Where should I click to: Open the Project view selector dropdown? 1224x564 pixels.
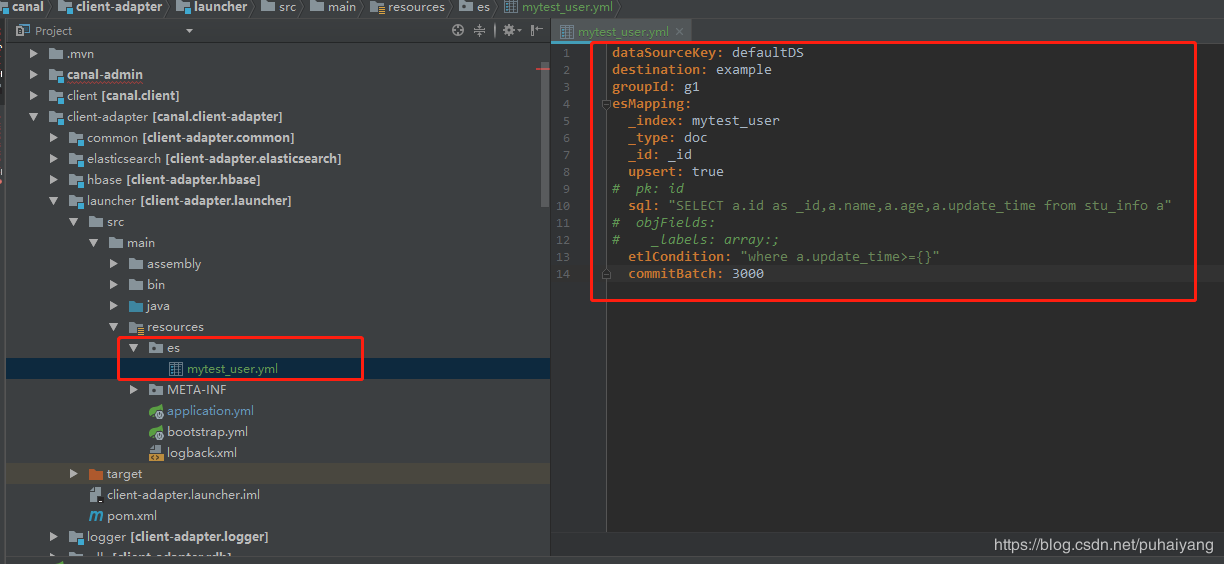tap(189, 31)
